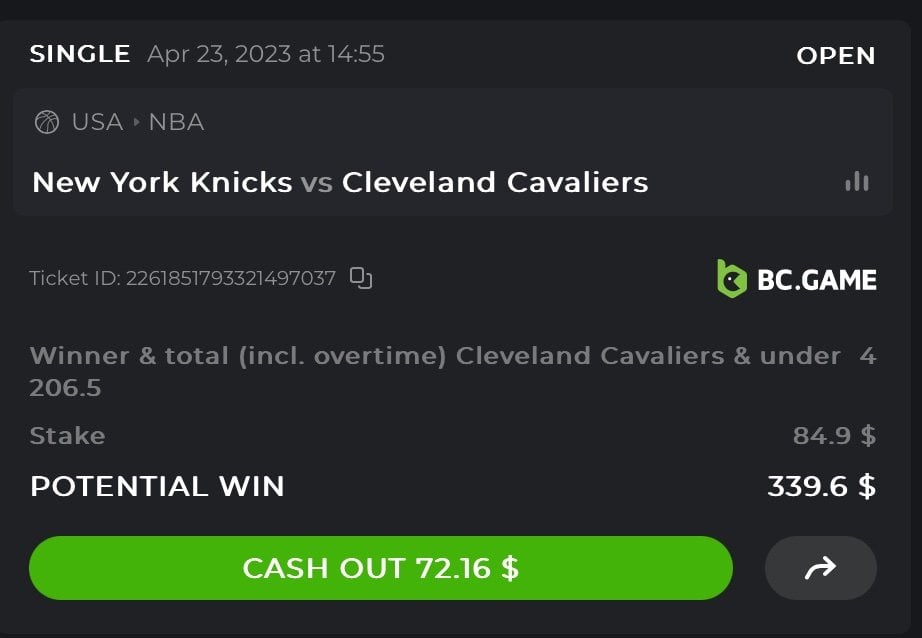Click the BC.GAME logo
Screen dimensions: 922x638
point(796,279)
